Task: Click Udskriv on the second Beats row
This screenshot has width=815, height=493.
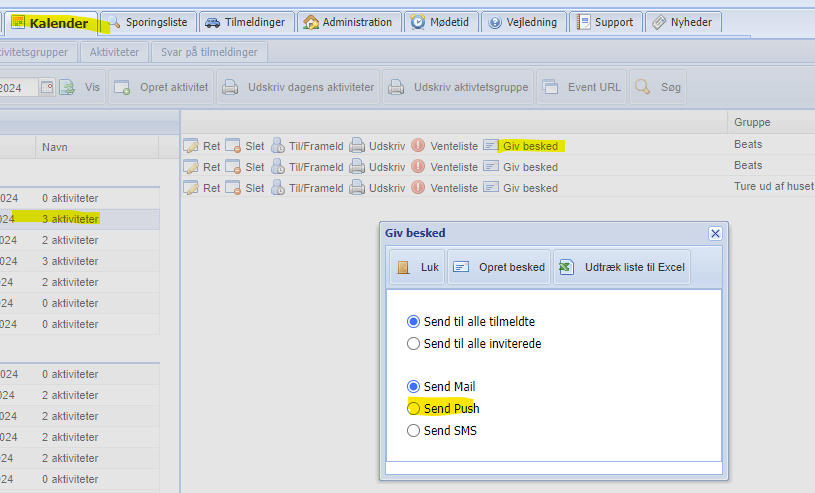Action: pyautogui.click(x=377, y=167)
